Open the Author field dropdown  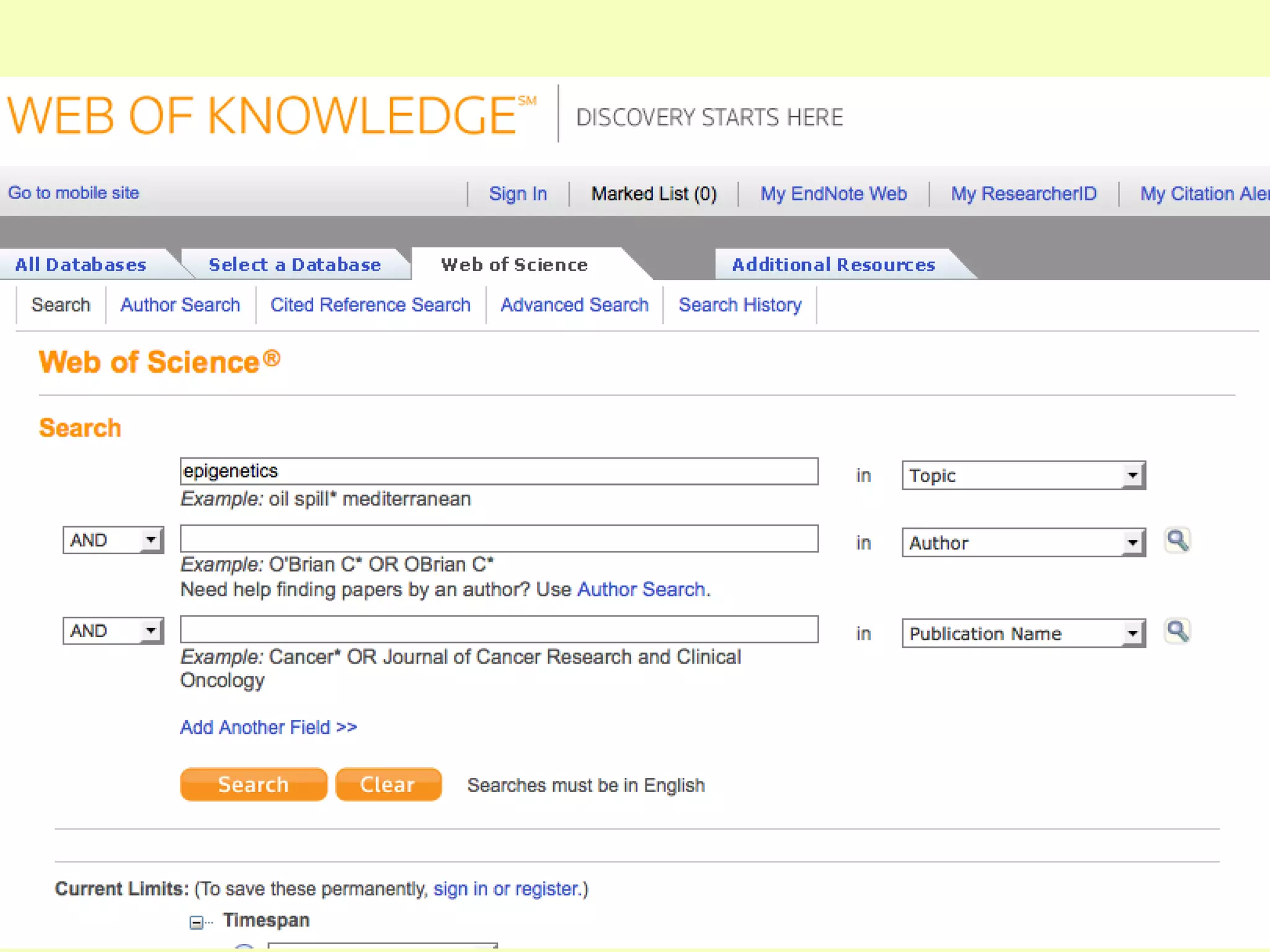coord(1023,543)
